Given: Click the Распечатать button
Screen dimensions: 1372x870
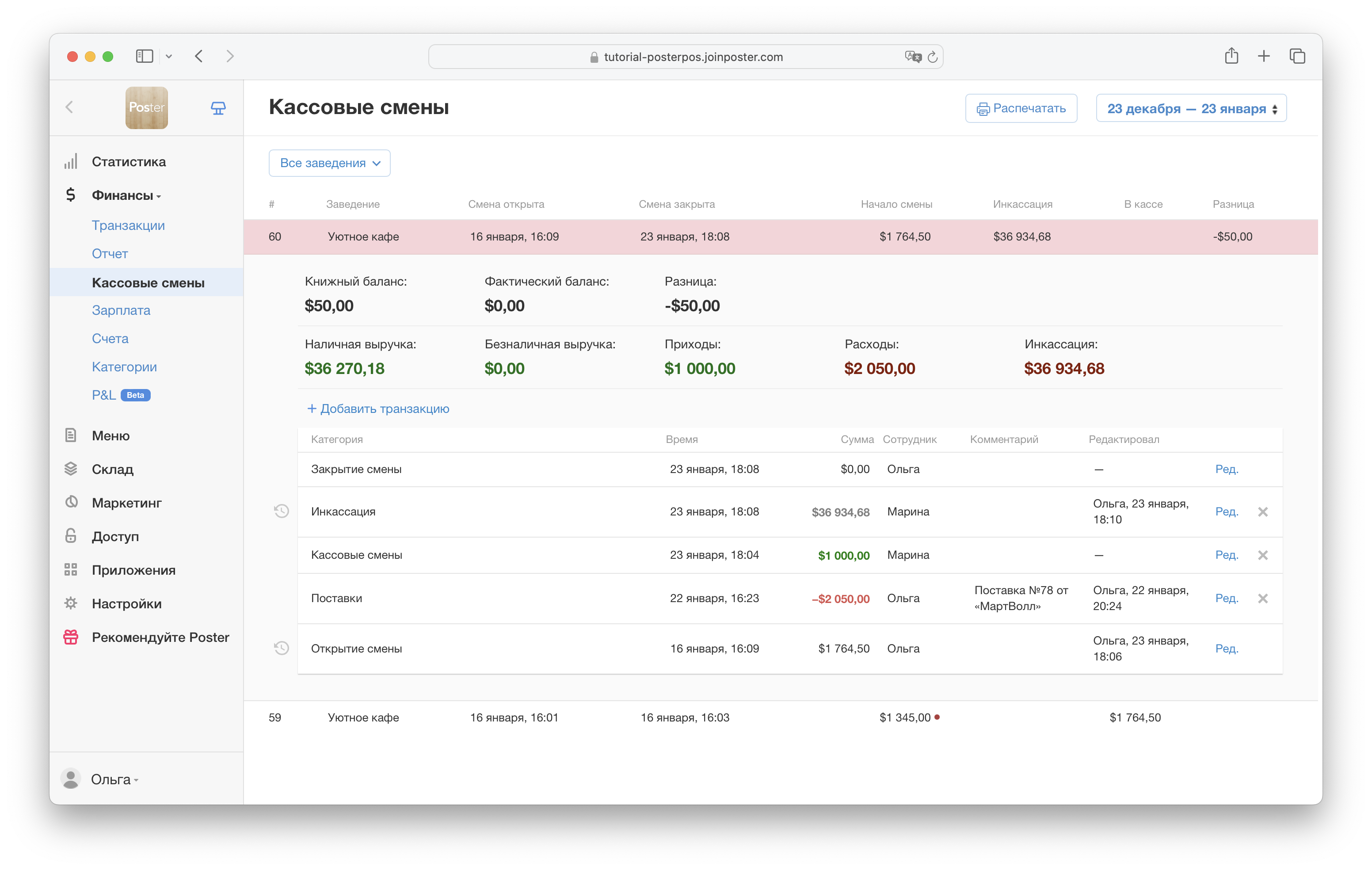Looking at the screenshot, I should click(x=1021, y=108).
